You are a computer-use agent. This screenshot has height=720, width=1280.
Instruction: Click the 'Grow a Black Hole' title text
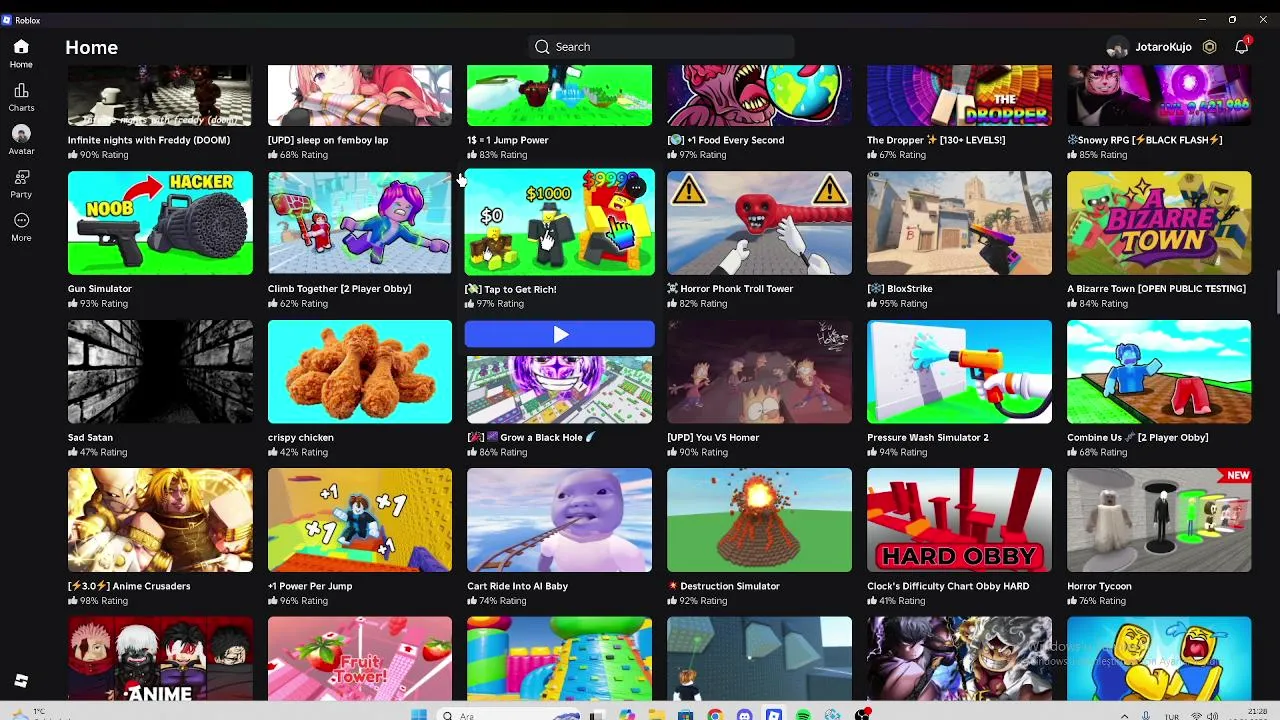(x=531, y=437)
